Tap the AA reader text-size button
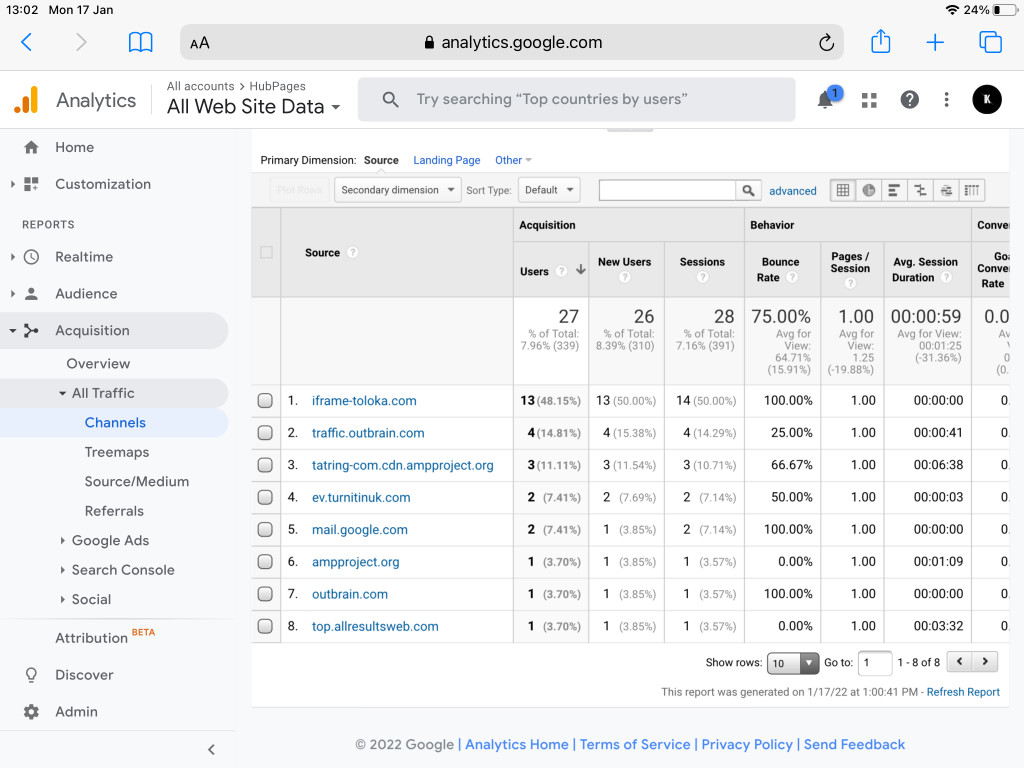The height and width of the screenshot is (768, 1024). (200, 43)
